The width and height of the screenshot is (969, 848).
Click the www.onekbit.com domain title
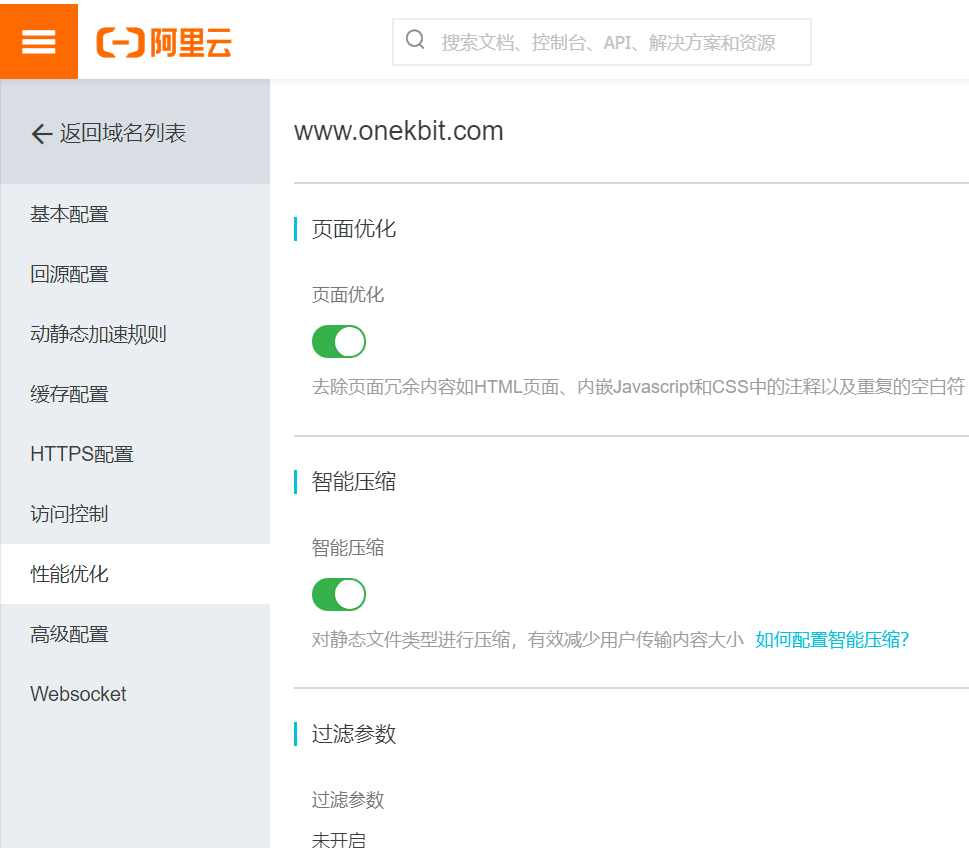pyautogui.click(x=398, y=131)
